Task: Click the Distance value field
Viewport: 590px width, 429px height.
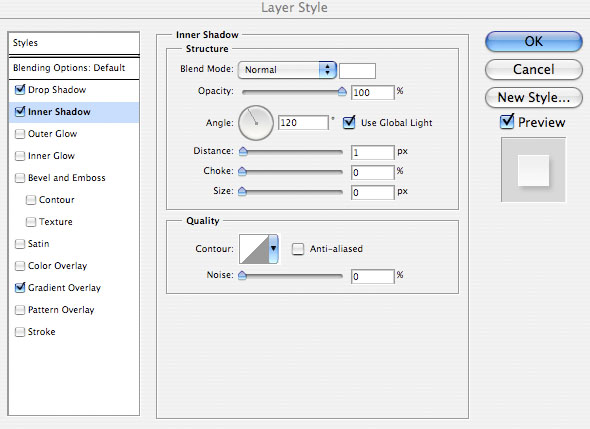Action: [x=373, y=152]
